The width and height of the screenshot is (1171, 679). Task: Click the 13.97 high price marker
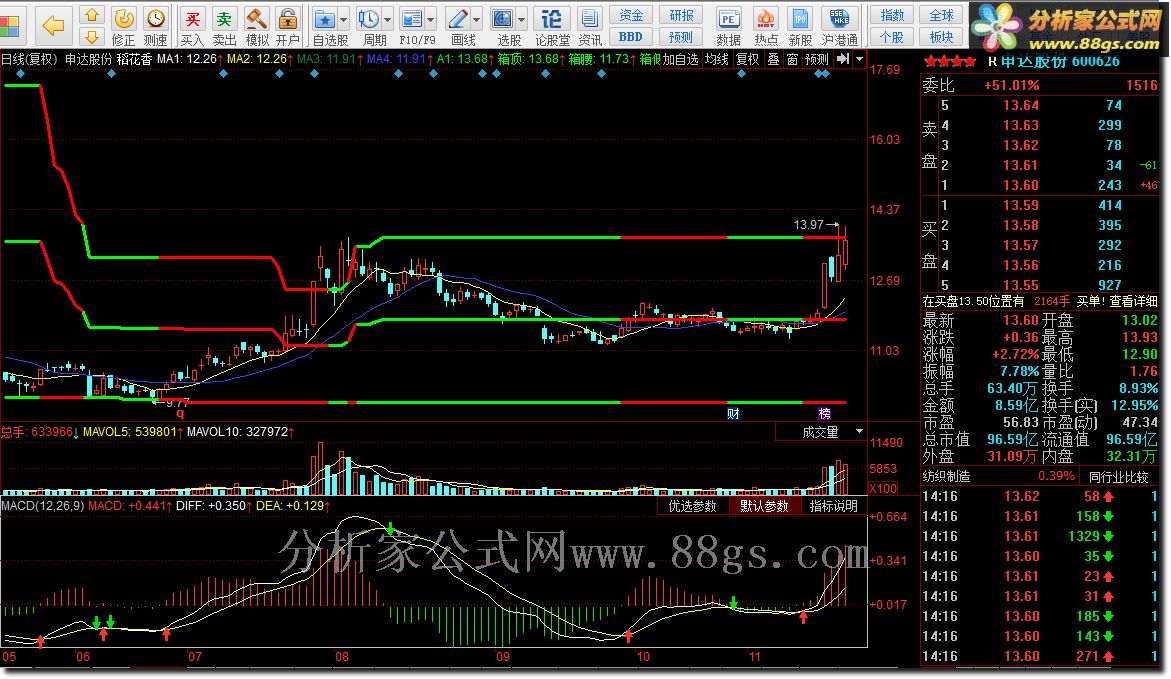[x=809, y=224]
